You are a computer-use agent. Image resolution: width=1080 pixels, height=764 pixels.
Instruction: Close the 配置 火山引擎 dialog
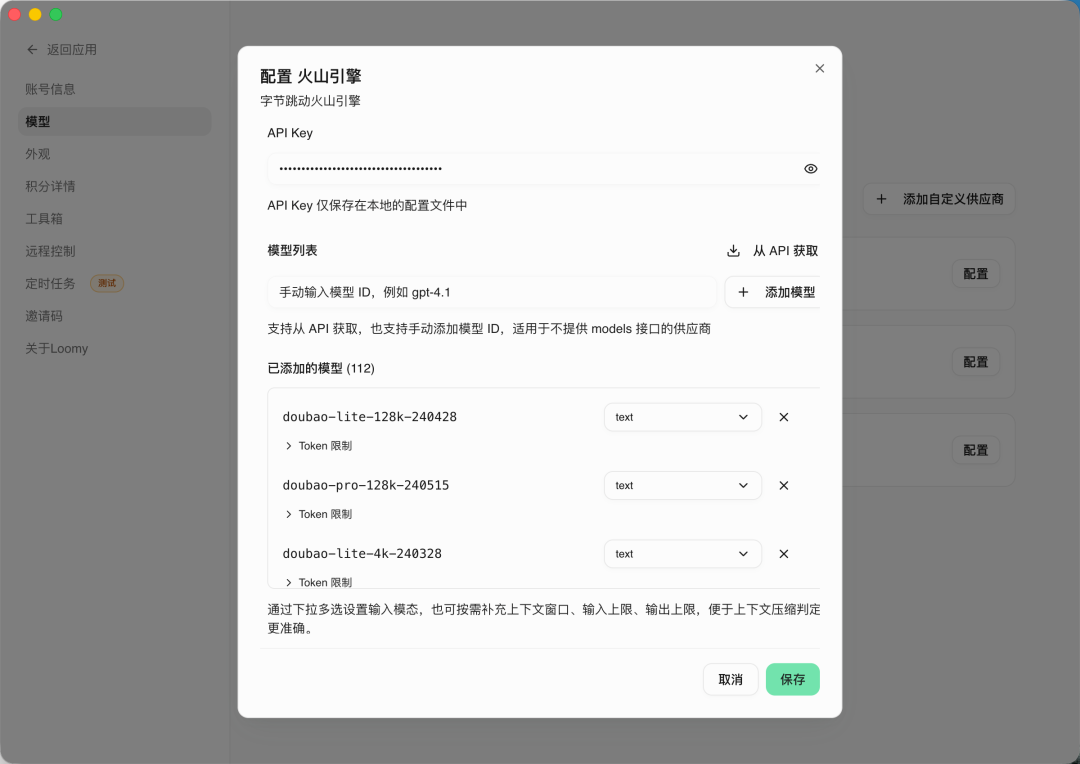click(820, 68)
